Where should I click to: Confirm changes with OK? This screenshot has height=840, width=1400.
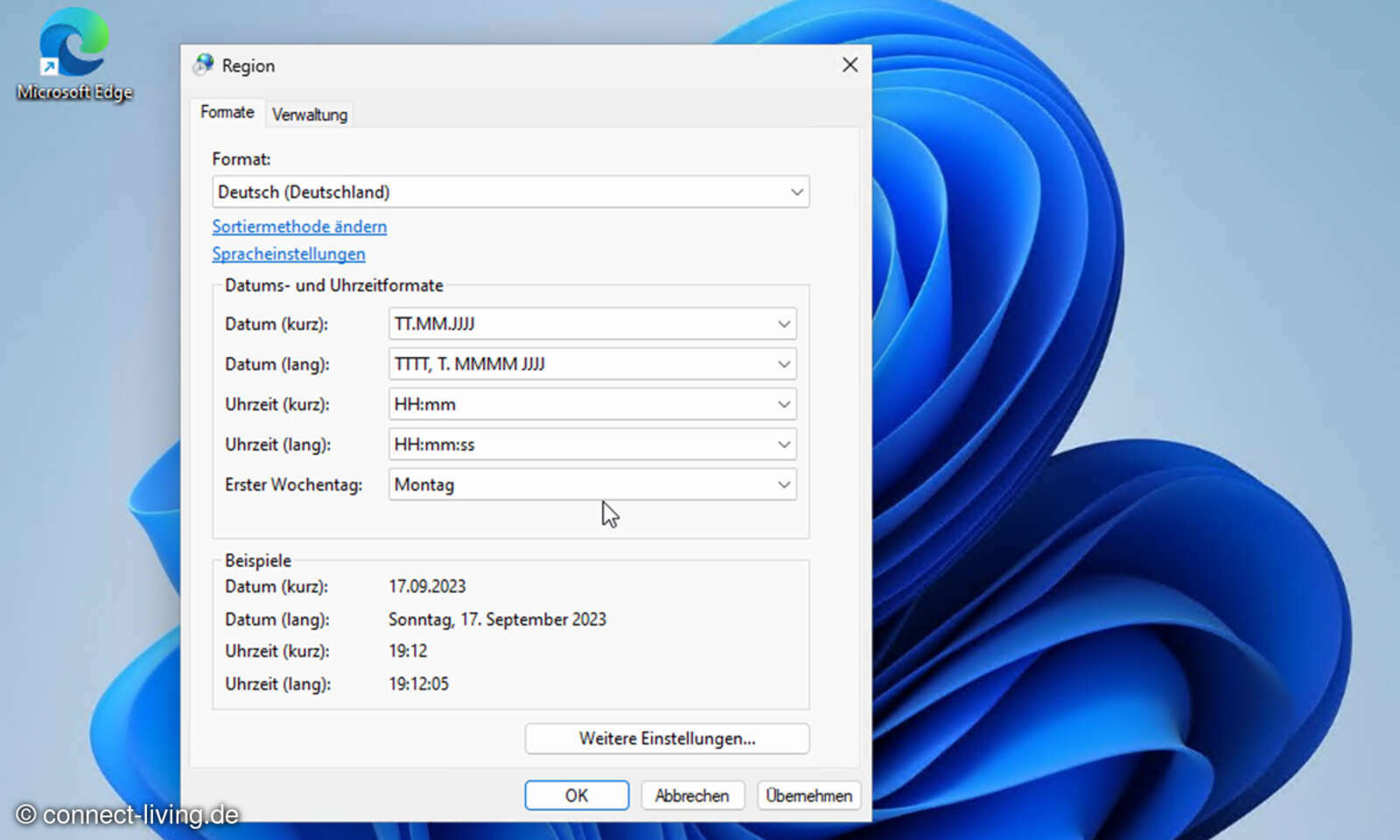point(577,795)
